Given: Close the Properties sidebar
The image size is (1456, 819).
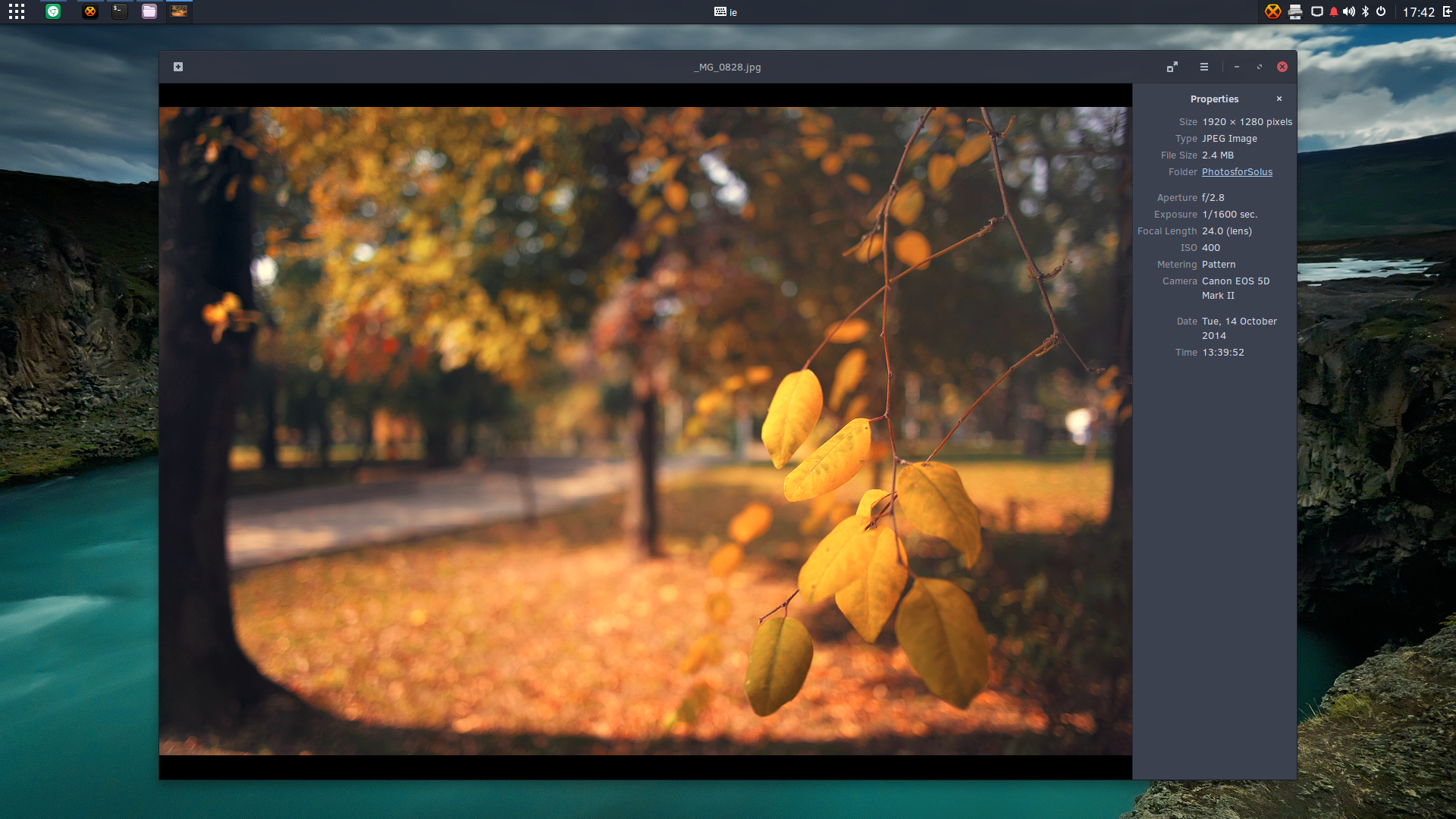Looking at the screenshot, I should point(1279,99).
